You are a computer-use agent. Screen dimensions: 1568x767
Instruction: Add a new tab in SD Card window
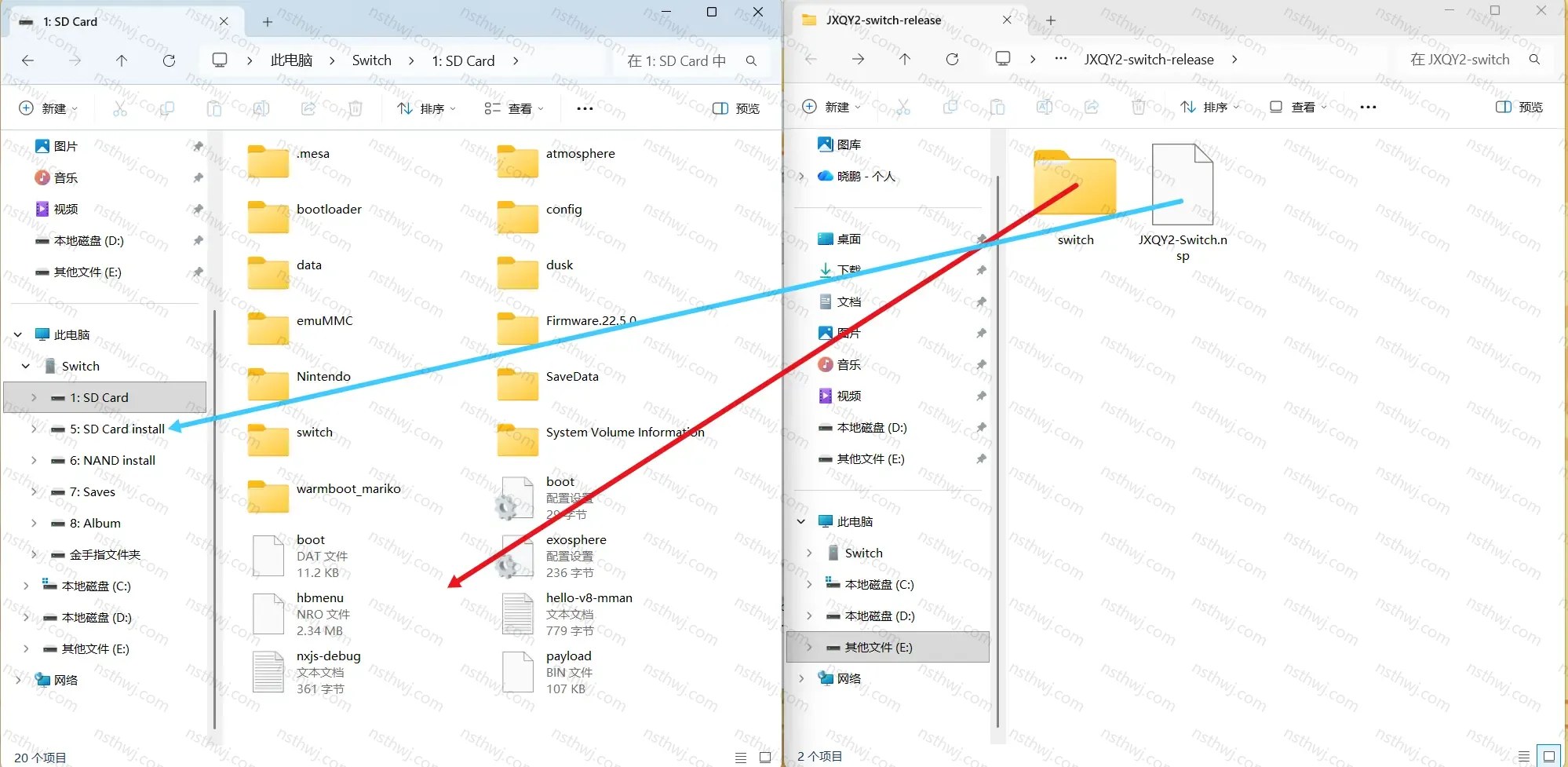click(268, 22)
